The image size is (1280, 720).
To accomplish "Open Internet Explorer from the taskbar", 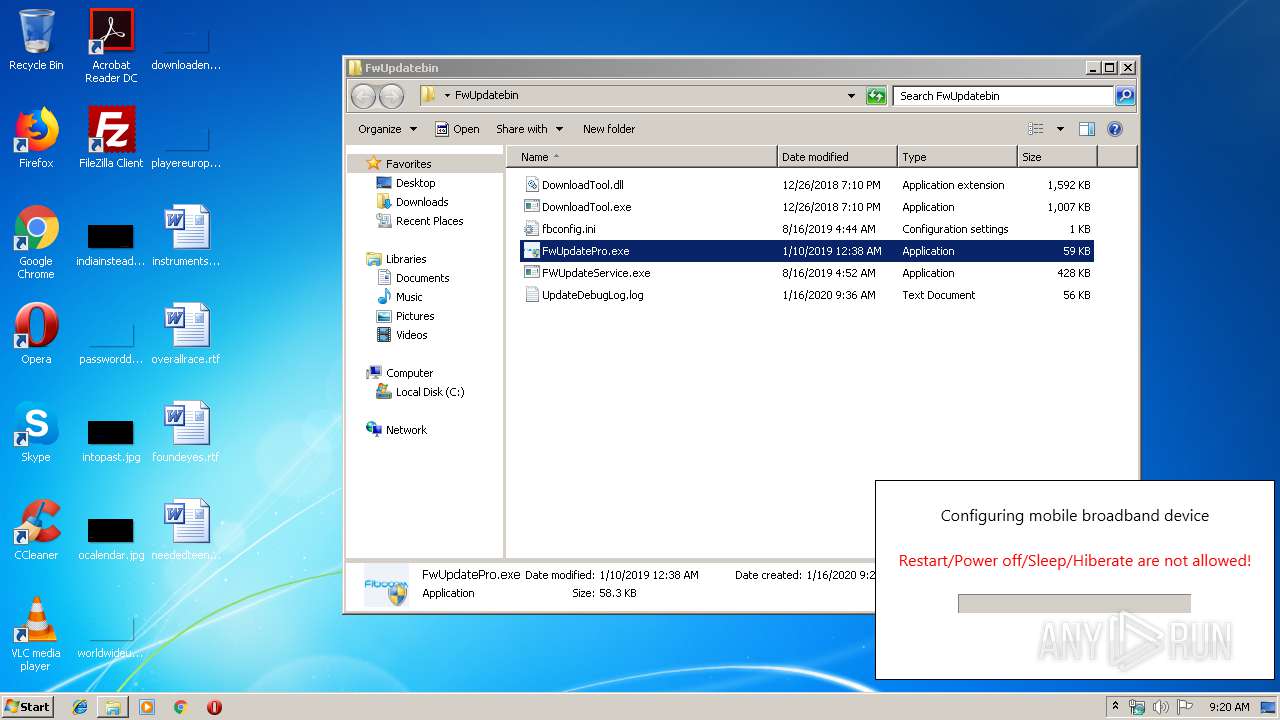I will [x=80, y=707].
